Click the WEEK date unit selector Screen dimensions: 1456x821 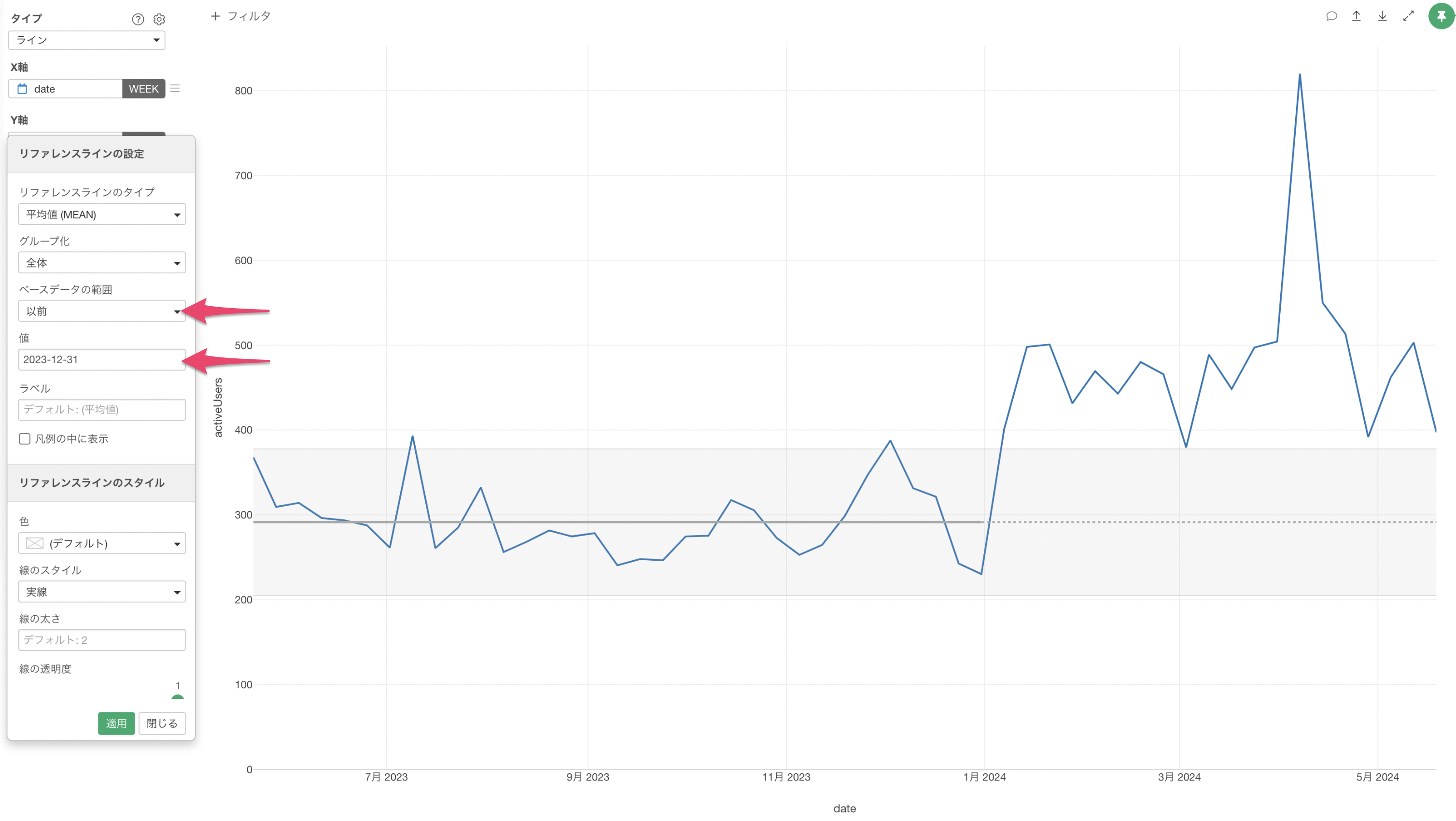coord(143,89)
